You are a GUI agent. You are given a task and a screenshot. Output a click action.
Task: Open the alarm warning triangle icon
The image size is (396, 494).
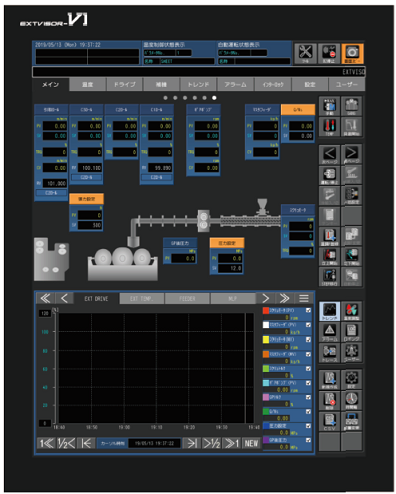click(x=329, y=332)
